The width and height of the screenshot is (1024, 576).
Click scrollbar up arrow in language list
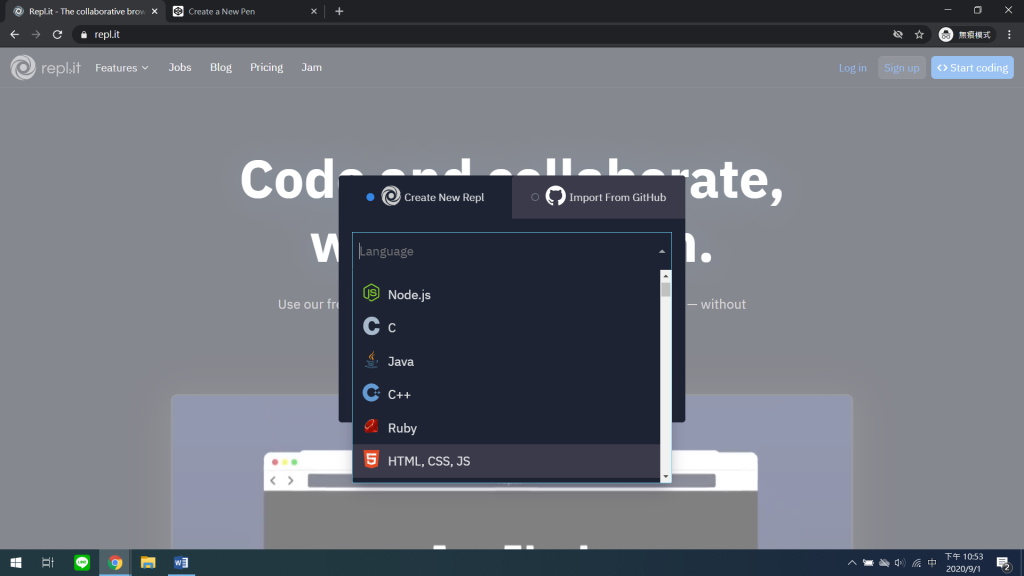(665, 276)
